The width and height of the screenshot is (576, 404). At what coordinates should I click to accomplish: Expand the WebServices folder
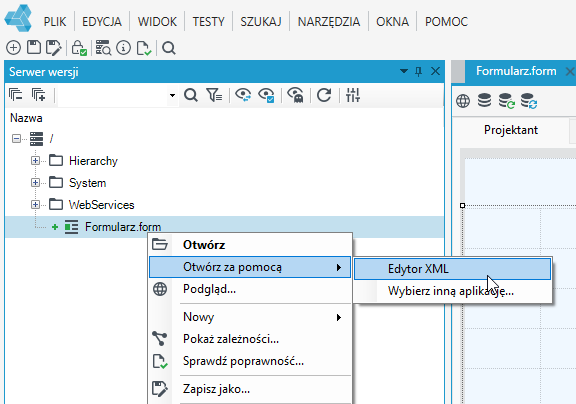click(x=35, y=205)
